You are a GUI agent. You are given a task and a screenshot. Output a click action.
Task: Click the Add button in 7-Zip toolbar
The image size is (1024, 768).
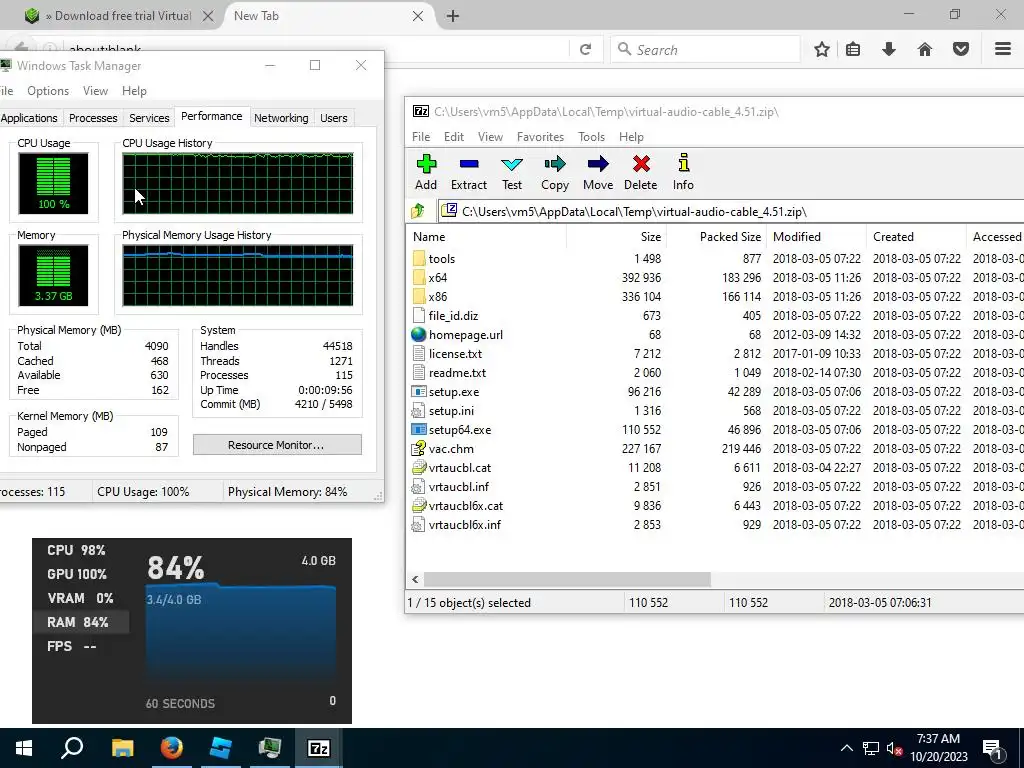click(426, 172)
